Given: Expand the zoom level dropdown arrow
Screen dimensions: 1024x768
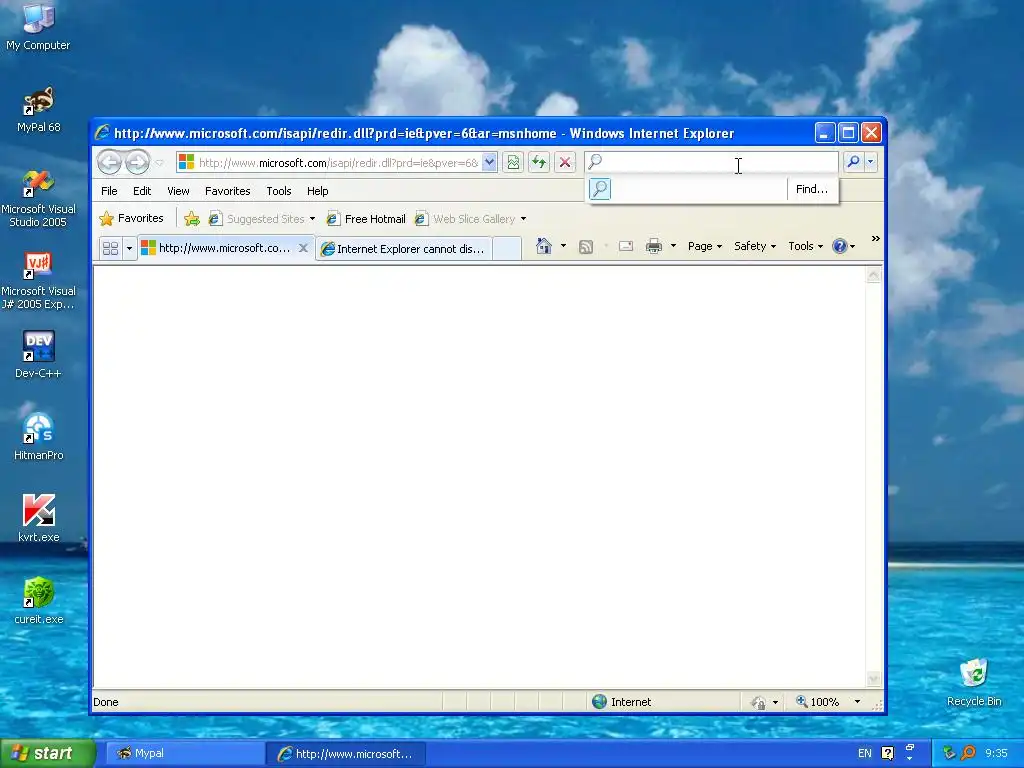Looking at the screenshot, I should click(857, 702).
